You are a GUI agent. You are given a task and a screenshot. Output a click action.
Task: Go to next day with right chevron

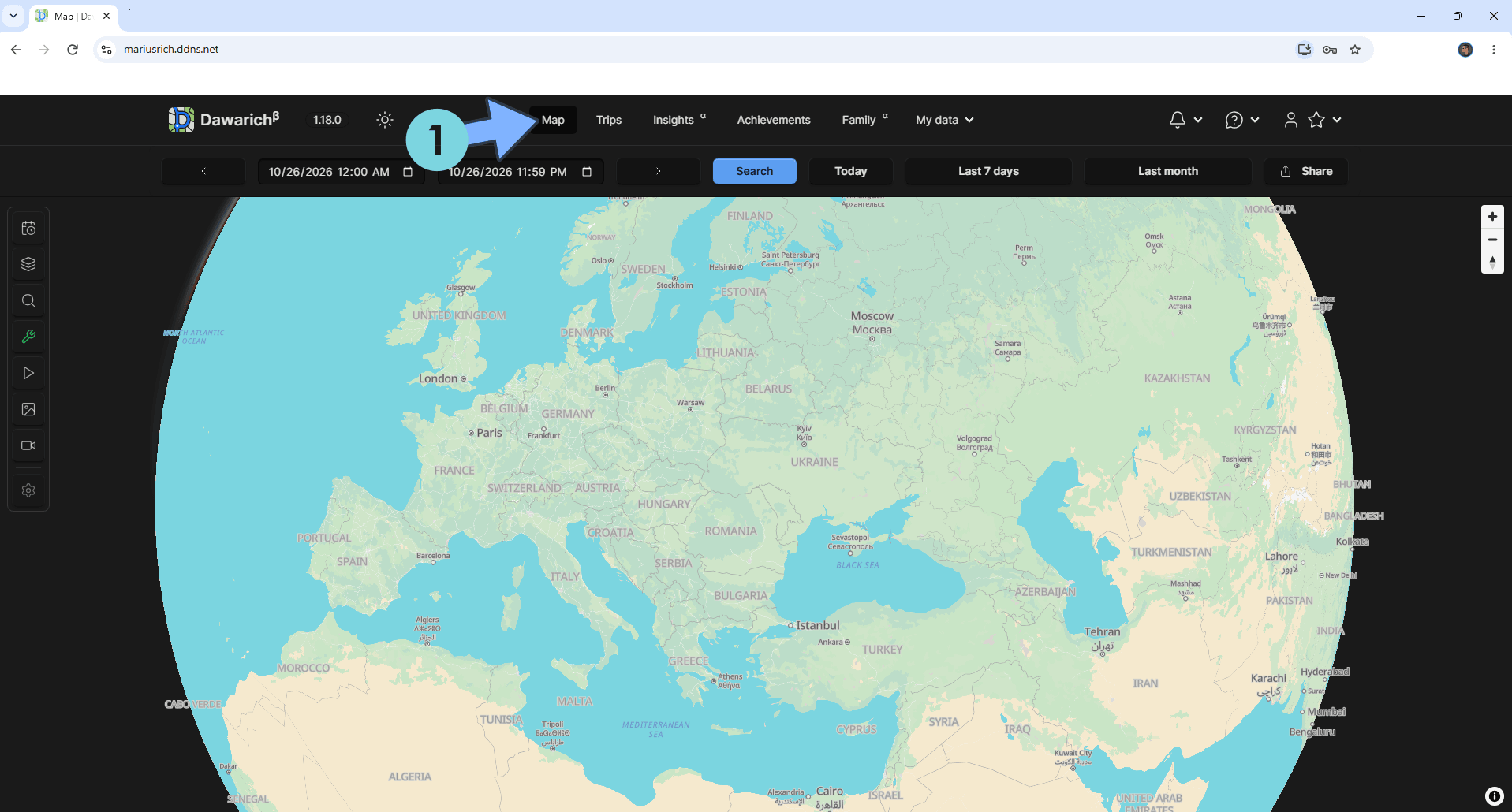(x=659, y=171)
